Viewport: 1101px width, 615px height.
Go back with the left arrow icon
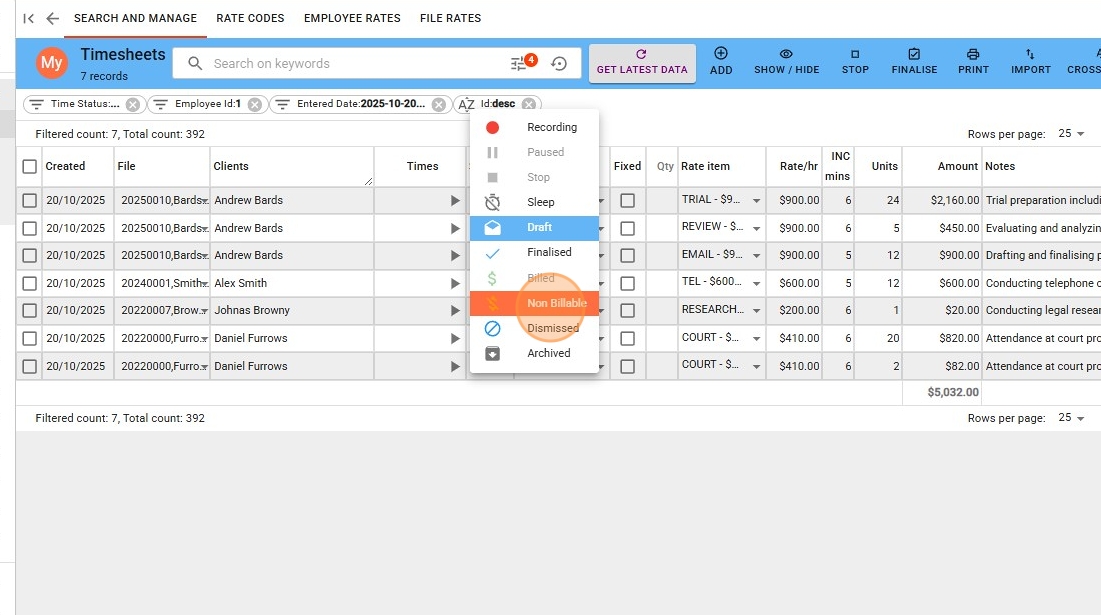tap(53, 18)
